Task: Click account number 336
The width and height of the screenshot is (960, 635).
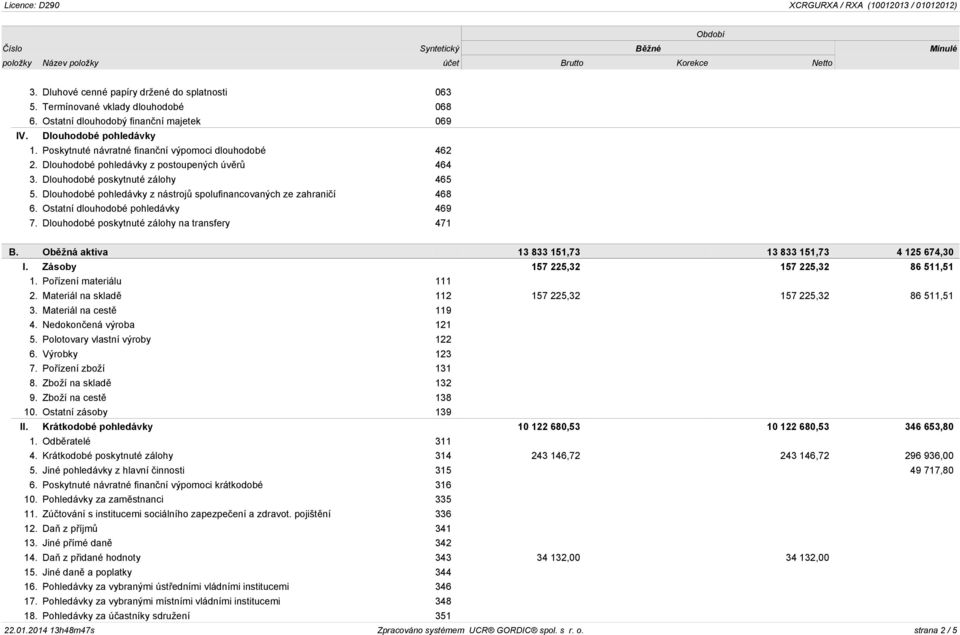Action: pyautogui.click(x=443, y=514)
